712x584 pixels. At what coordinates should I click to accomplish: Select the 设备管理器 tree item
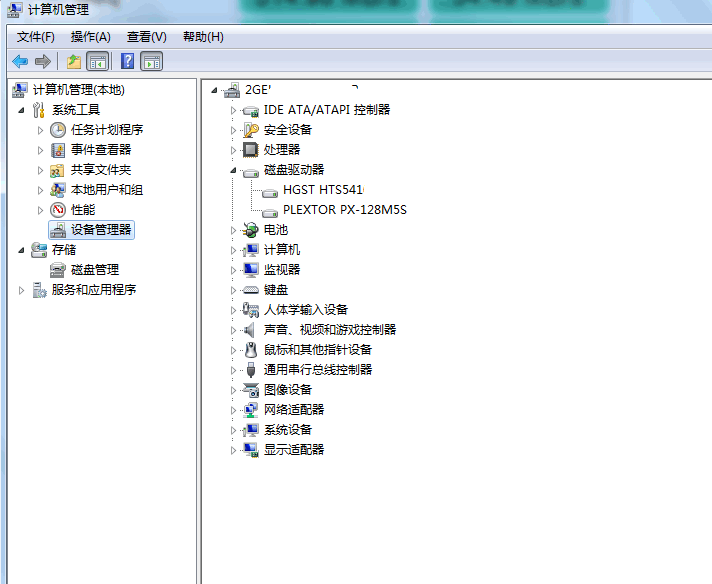point(101,230)
